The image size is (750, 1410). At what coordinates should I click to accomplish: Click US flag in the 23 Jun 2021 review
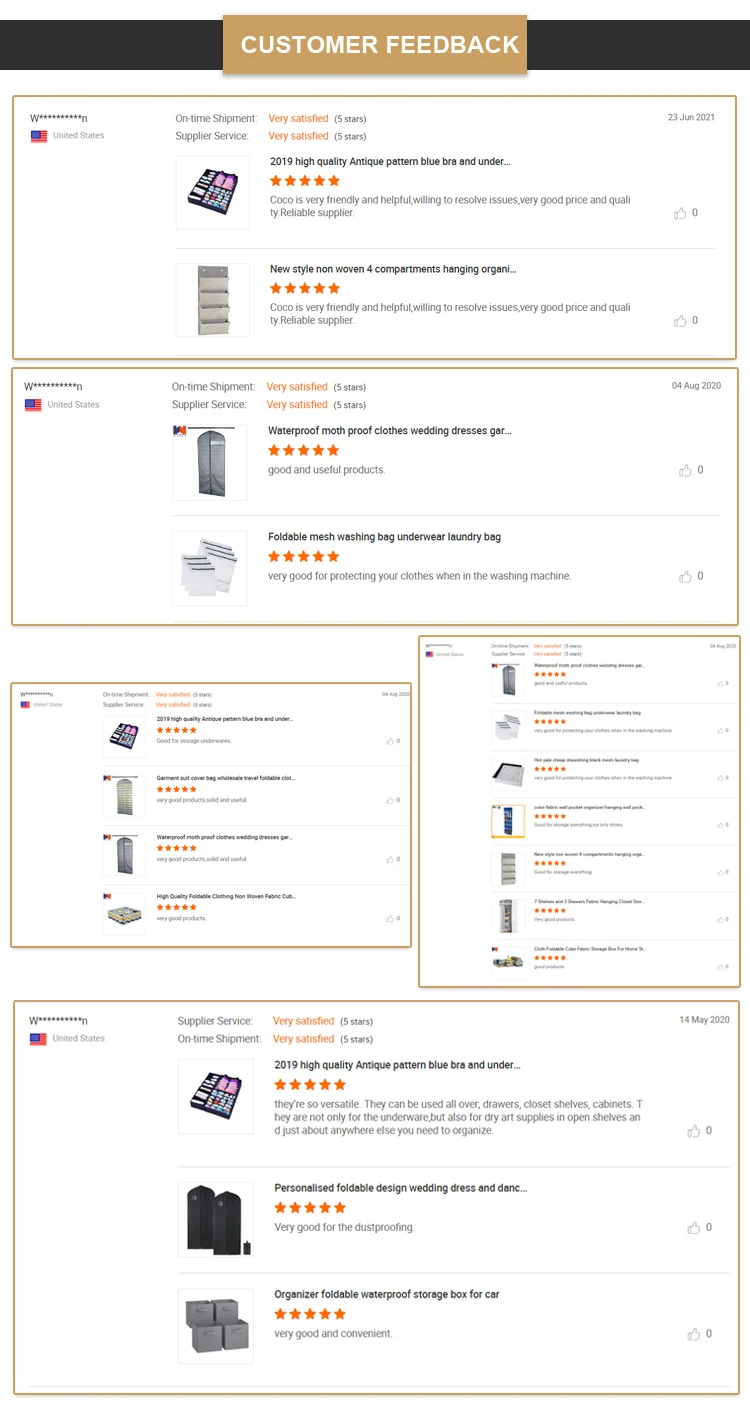click(x=39, y=136)
